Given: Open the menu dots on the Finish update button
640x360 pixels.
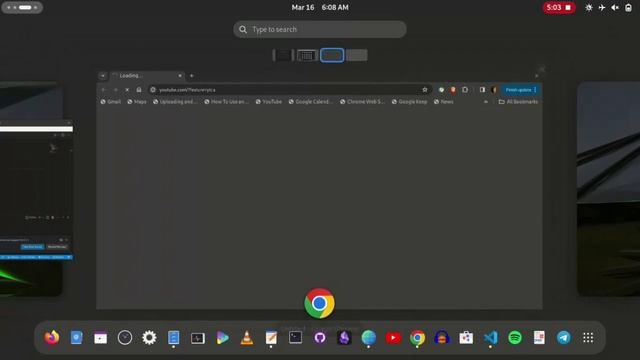Looking at the screenshot, I should [535, 90].
